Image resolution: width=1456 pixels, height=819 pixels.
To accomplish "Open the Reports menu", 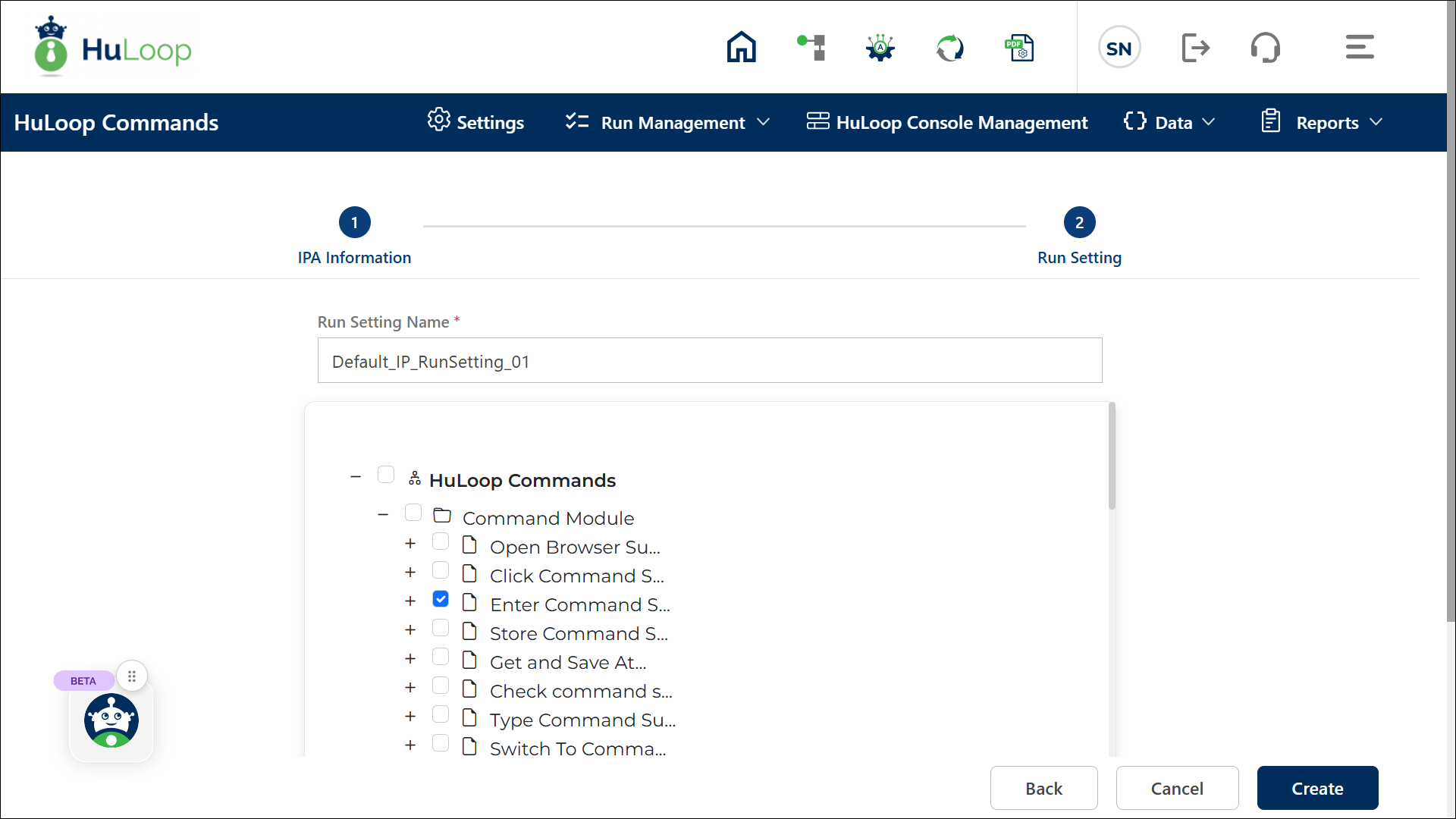I will coord(1322,122).
